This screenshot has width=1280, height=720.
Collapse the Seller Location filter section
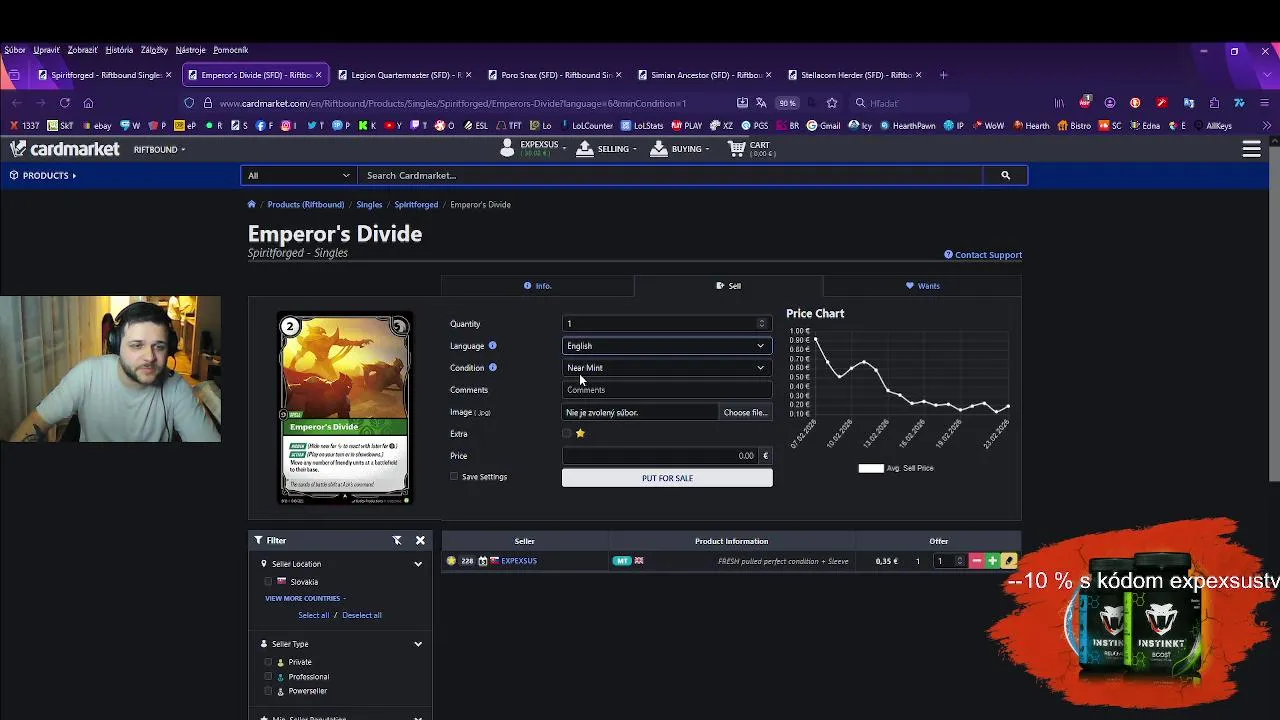click(418, 564)
